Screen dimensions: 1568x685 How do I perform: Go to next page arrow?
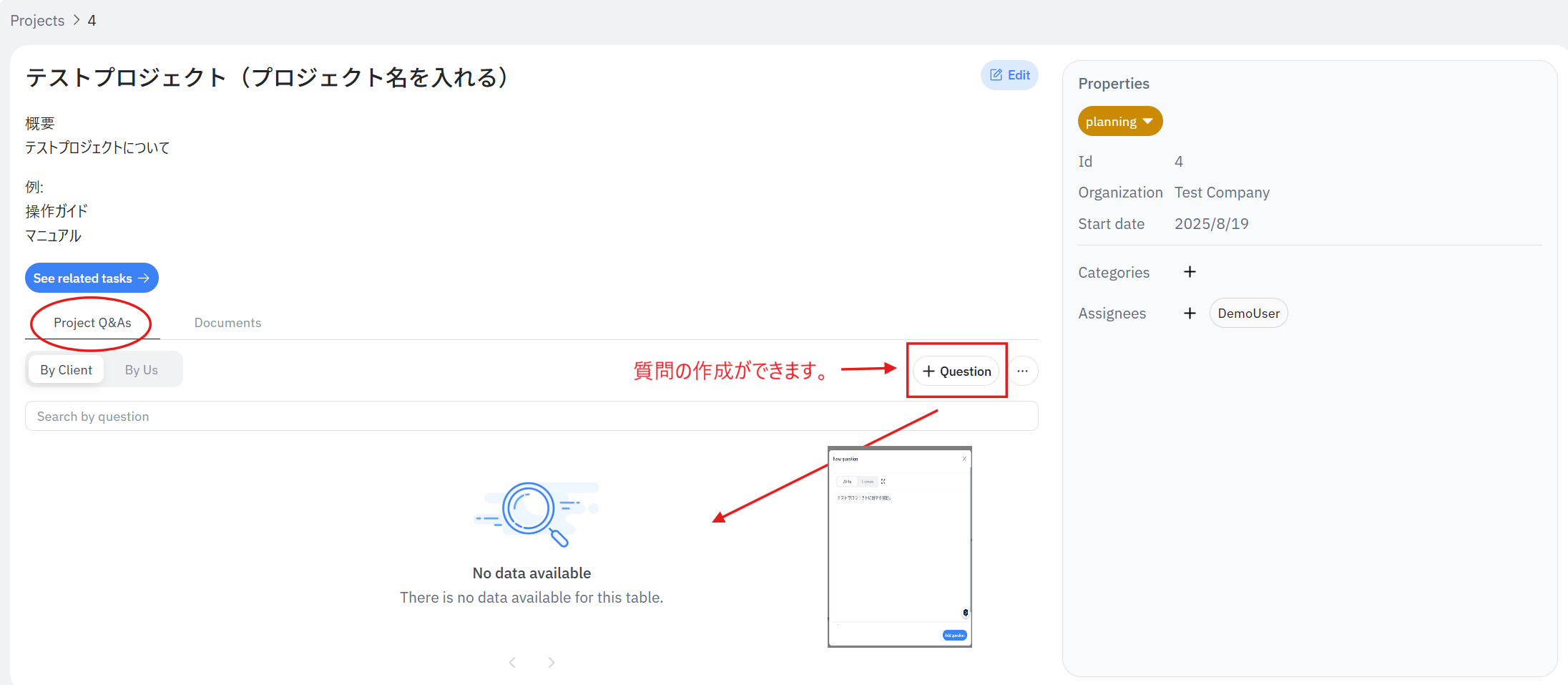551,662
